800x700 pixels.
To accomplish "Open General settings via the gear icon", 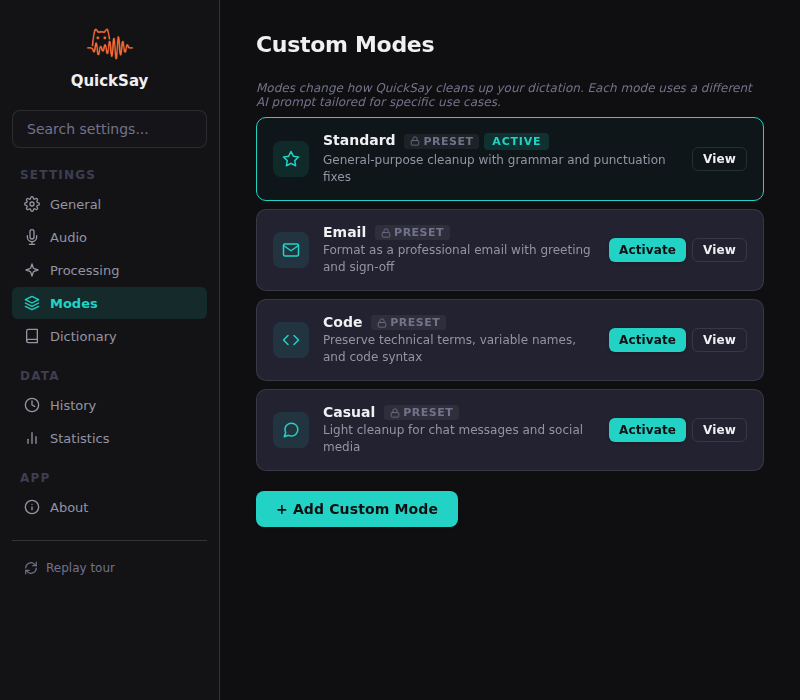I will [29, 204].
